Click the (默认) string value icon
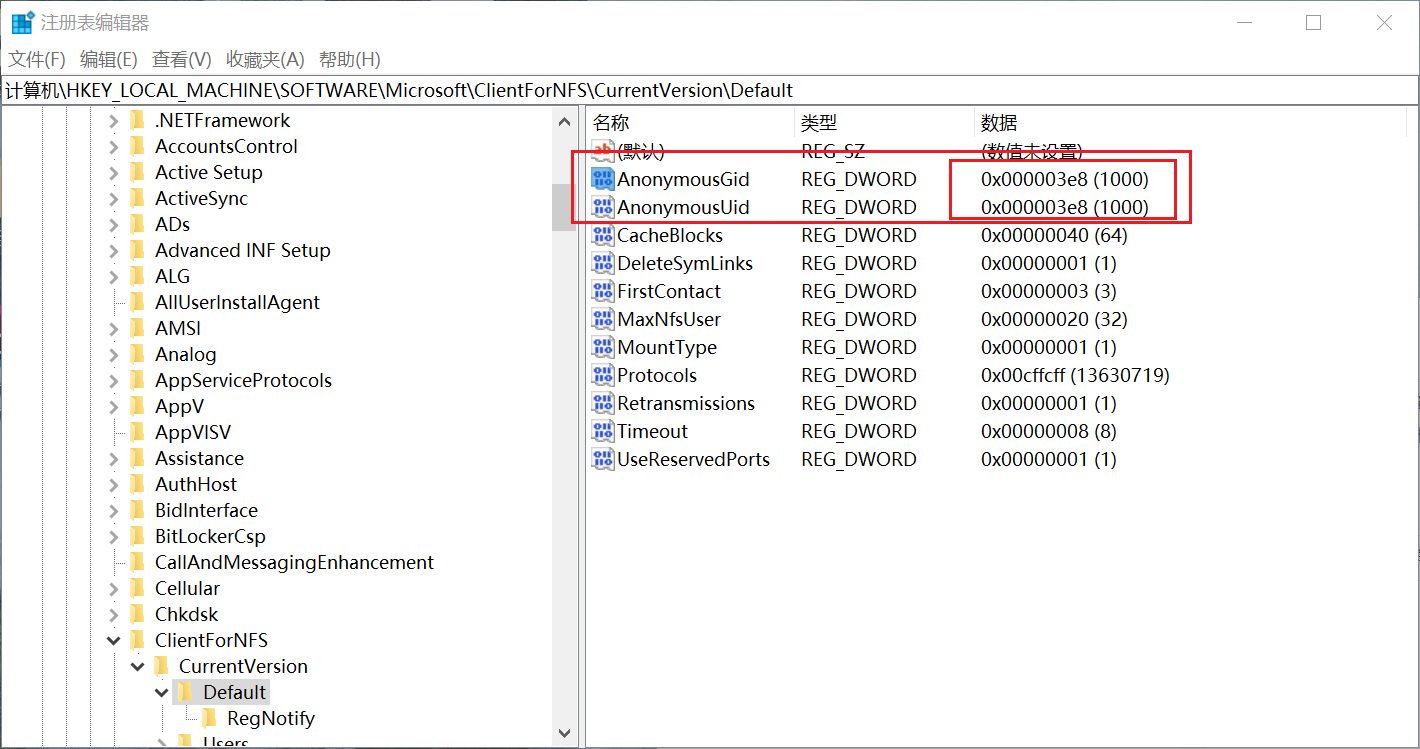The image size is (1420, 749). coord(602,152)
